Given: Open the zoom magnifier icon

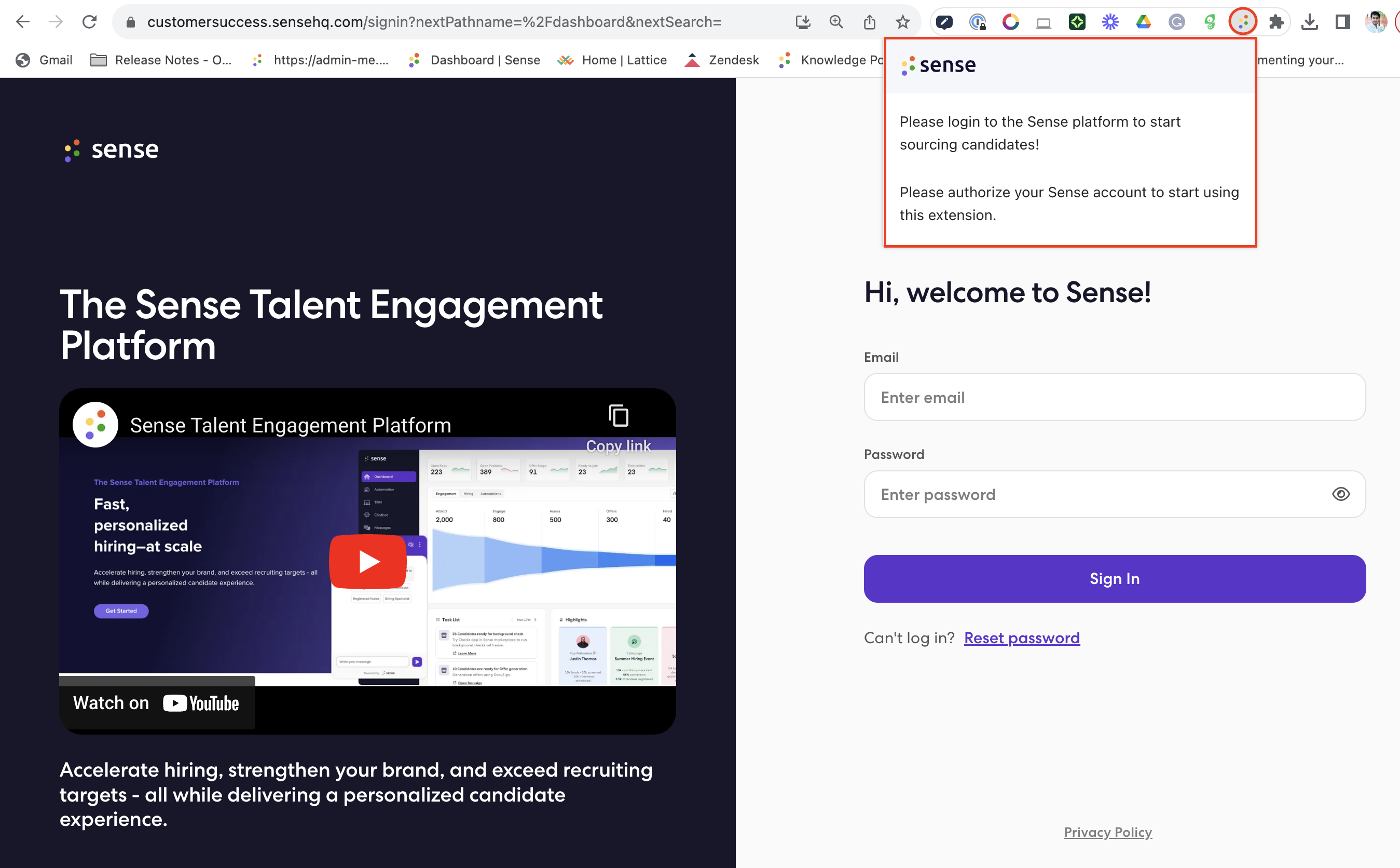Looking at the screenshot, I should (x=836, y=22).
